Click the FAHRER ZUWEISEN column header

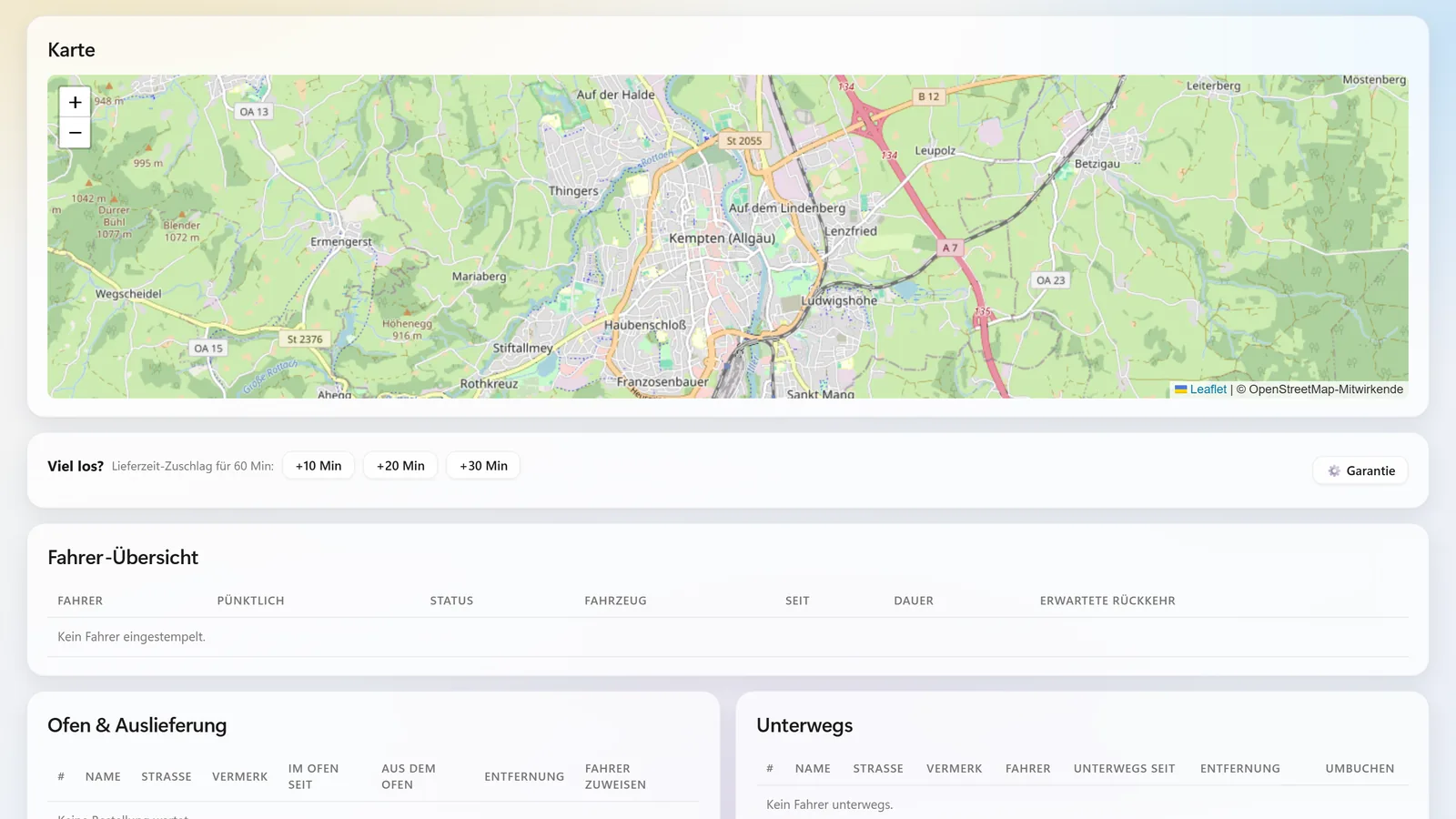click(615, 776)
